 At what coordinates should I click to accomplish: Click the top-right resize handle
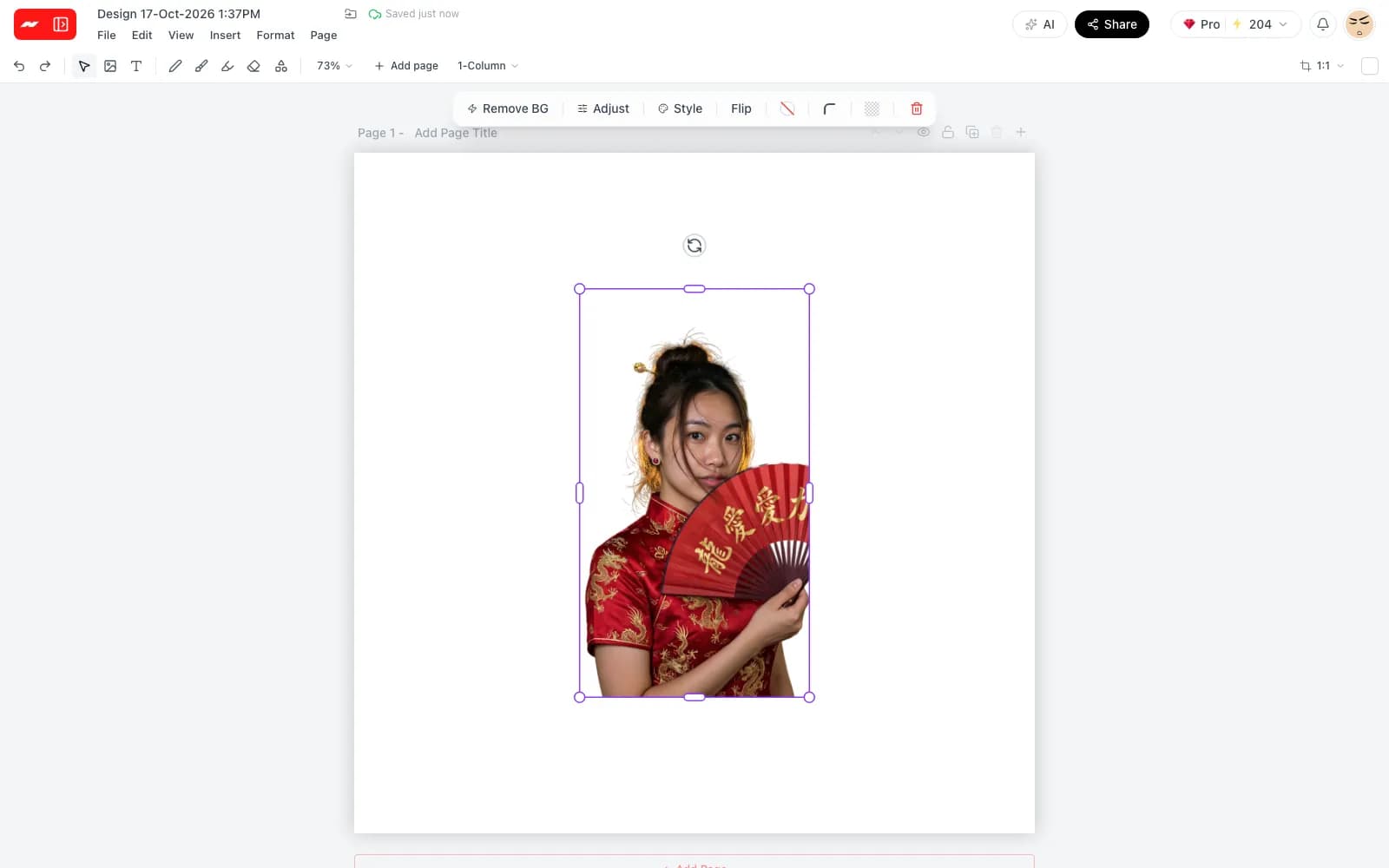tap(809, 289)
